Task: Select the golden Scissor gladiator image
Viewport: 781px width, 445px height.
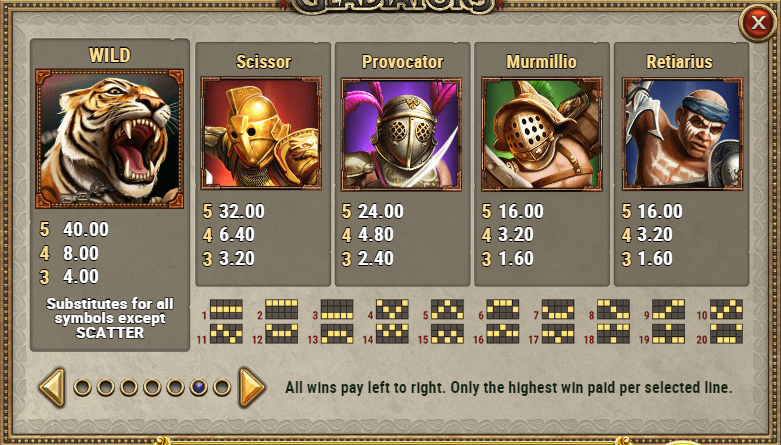Action: (x=261, y=134)
